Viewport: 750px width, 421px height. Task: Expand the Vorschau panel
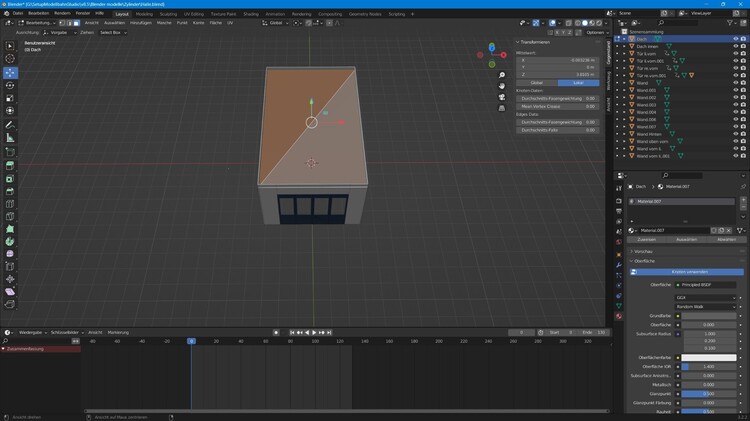click(645, 251)
